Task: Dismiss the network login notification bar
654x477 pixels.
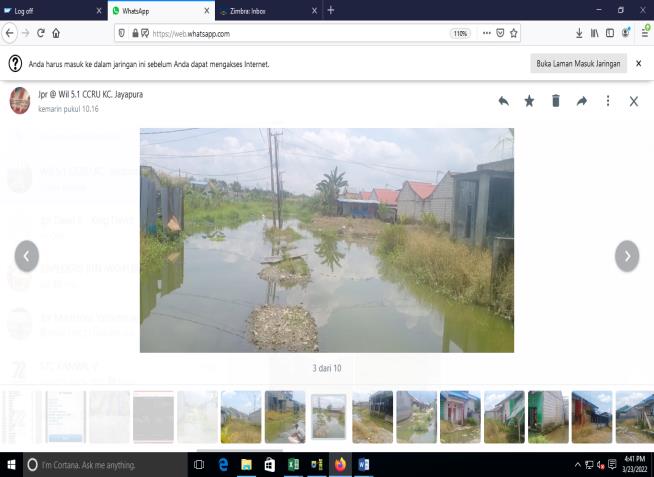Action: tap(638, 63)
